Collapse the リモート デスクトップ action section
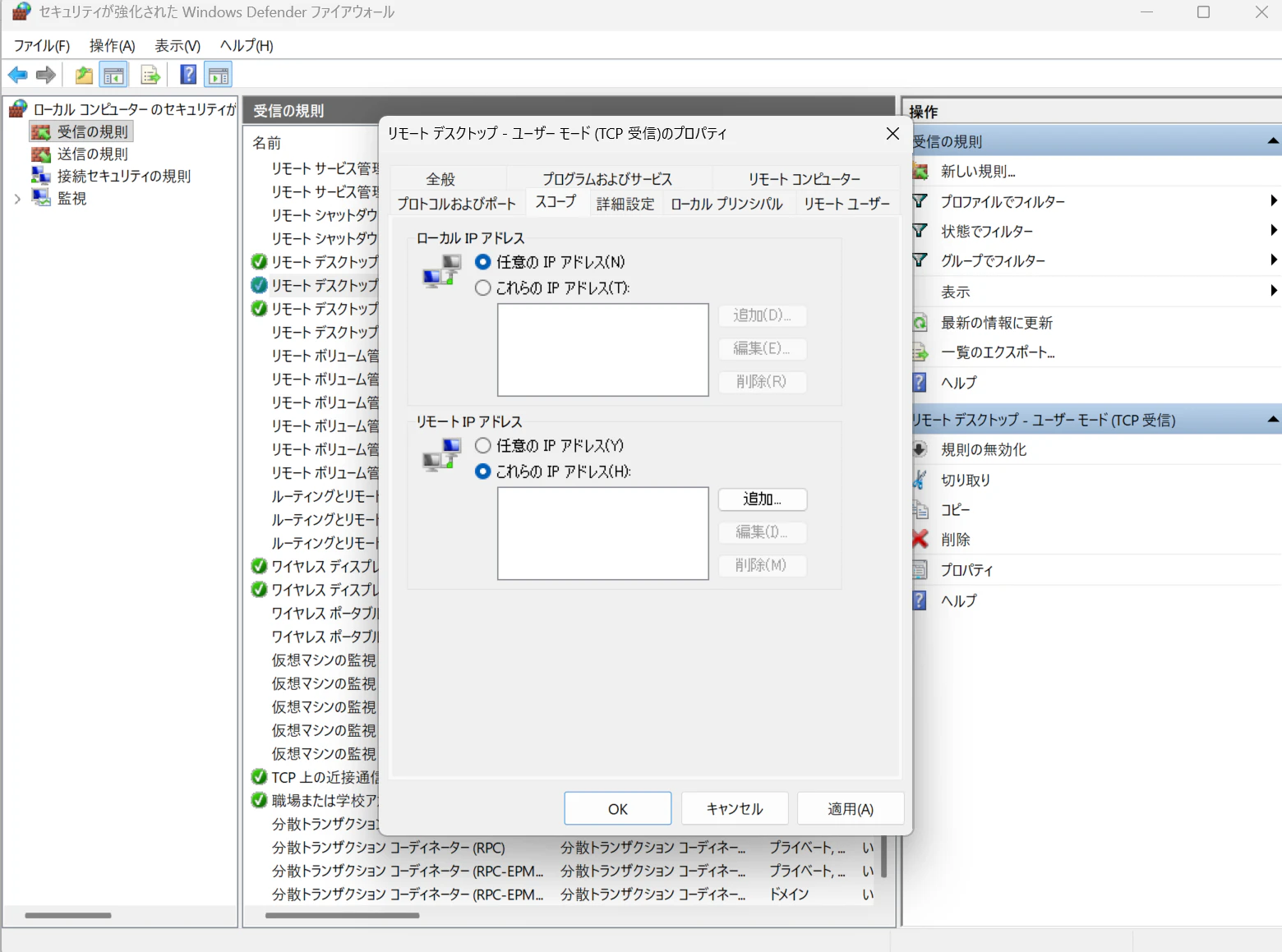The height and width of the screenshot is (952, 1282). (1273, 419)
